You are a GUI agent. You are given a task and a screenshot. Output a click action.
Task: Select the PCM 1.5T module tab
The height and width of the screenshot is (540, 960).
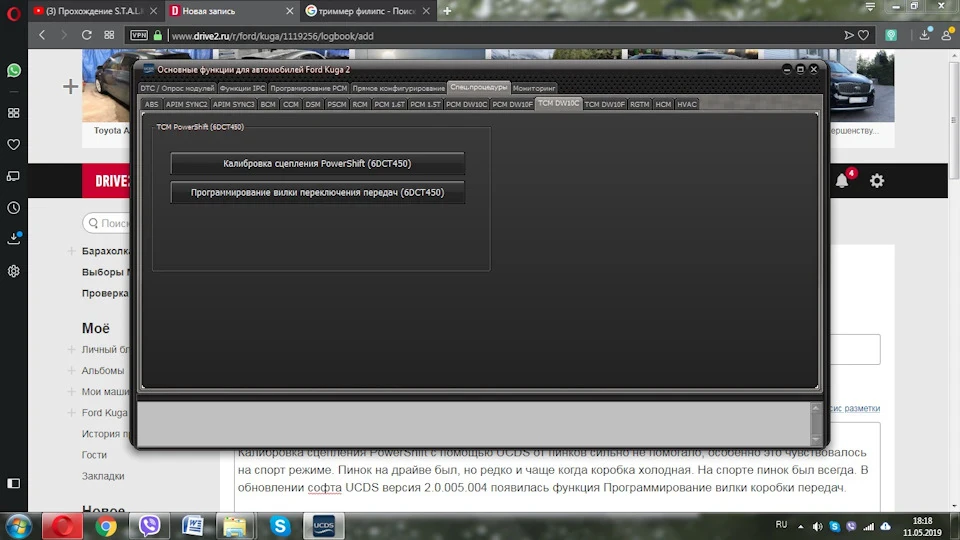point(426,104)
